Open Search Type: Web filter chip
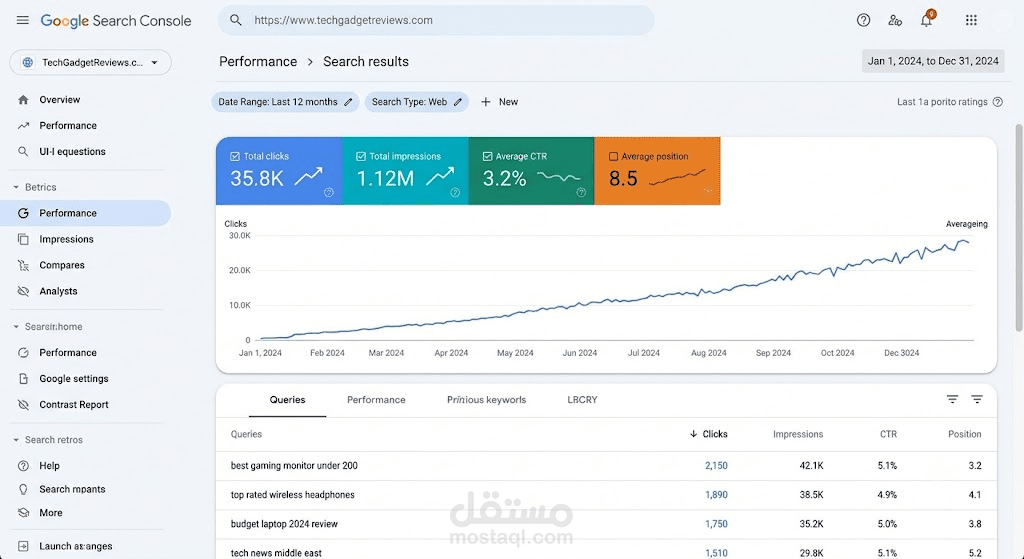The height and width of the screenshot is (559, 1024). point(417,102)
